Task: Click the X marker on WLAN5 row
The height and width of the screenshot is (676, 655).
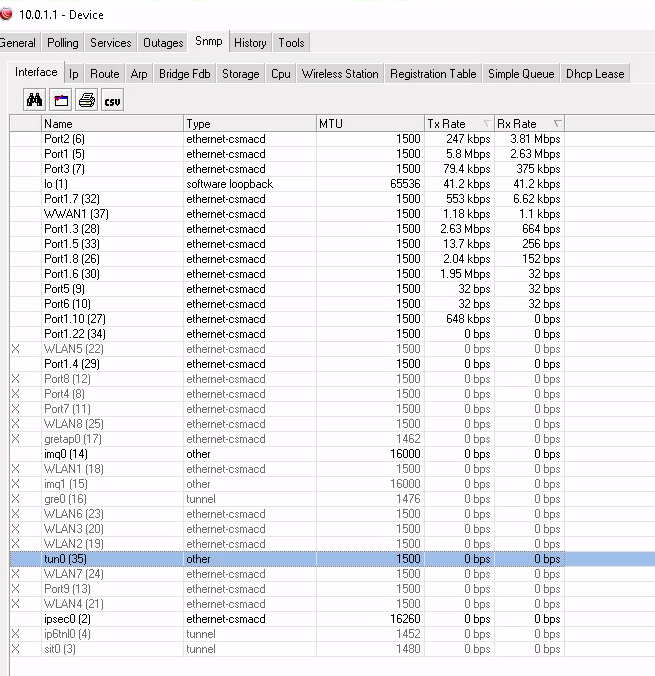Action: pos(15,349)
